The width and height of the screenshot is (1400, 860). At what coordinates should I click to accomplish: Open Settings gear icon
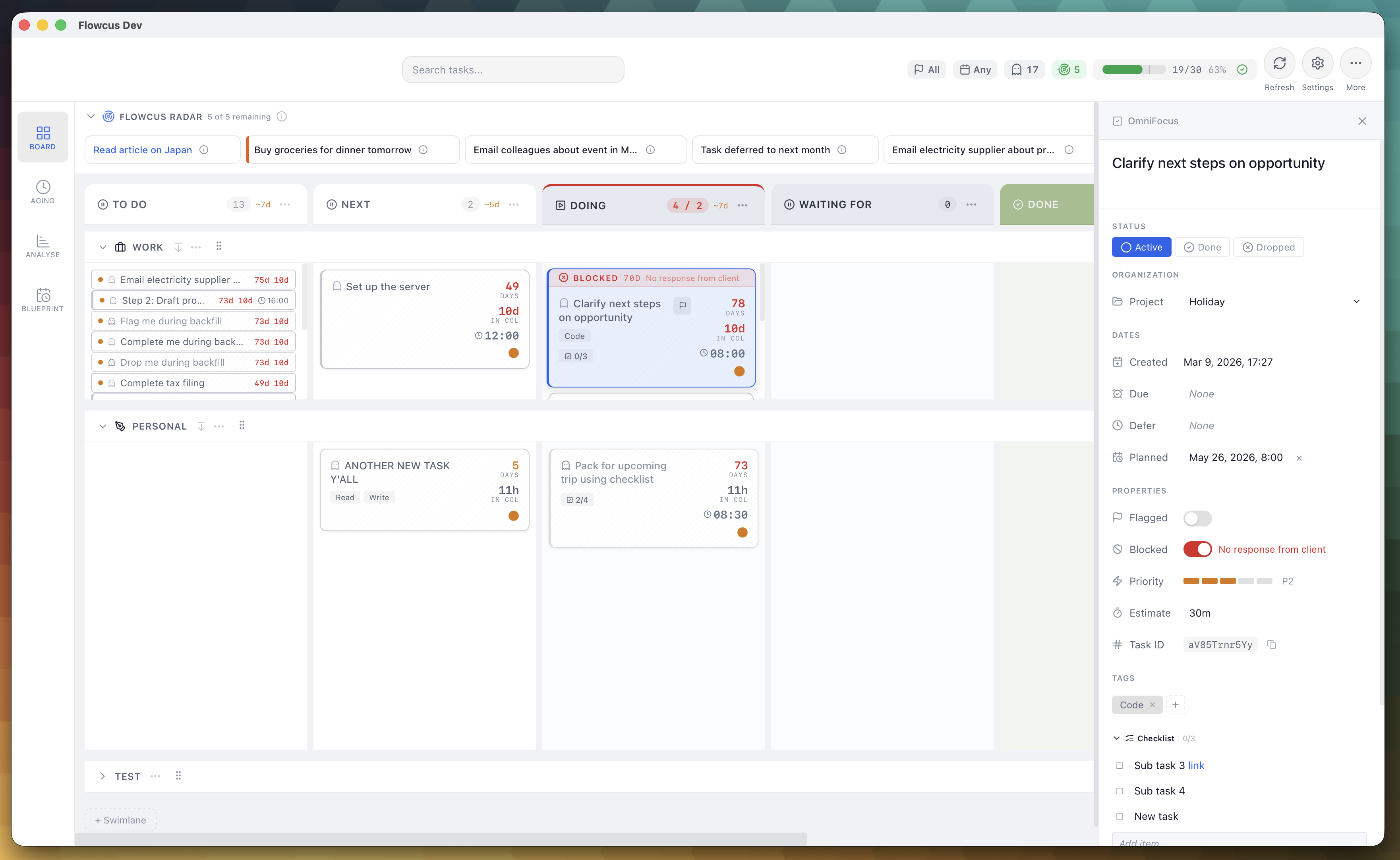click(x=1317, y=63)
